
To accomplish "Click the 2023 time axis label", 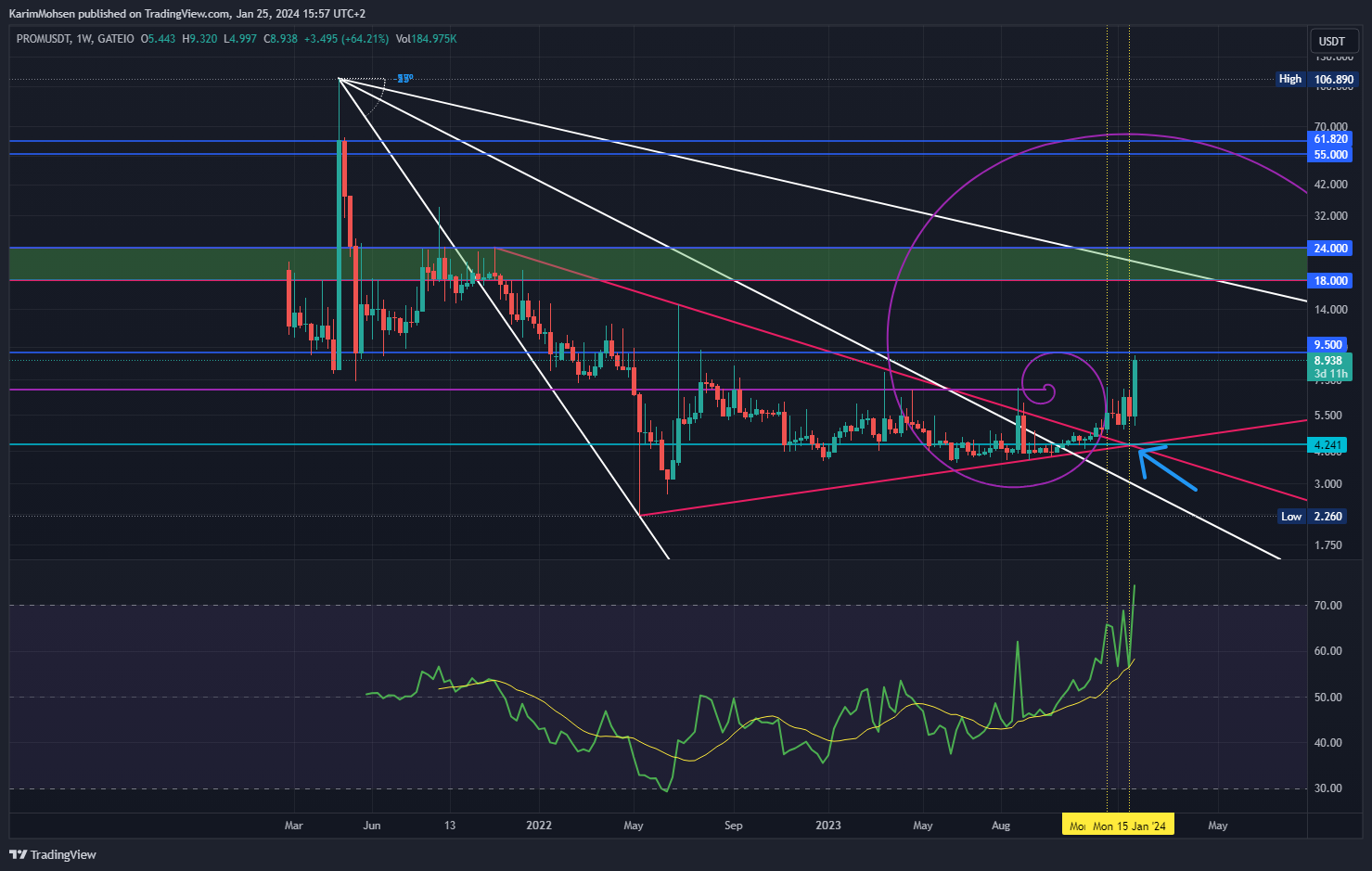I will coord(827,826).
